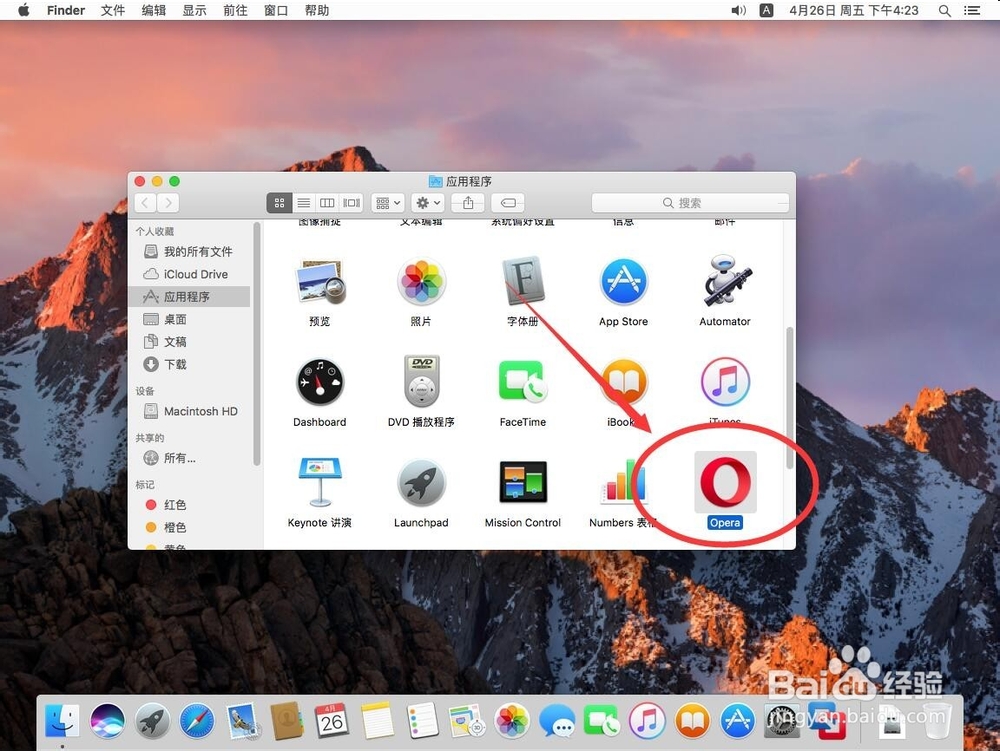Switch to icon view in Finder toolbar
1000x751 pixels.
[279, 203]
